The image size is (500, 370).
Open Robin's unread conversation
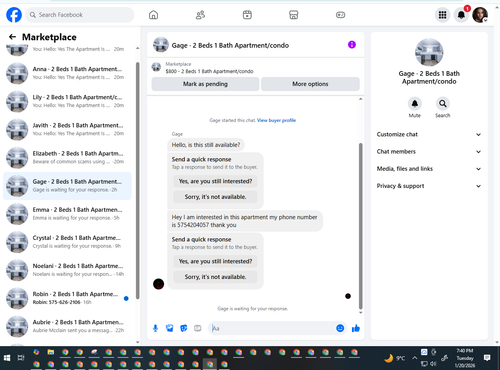click(67, 298)
